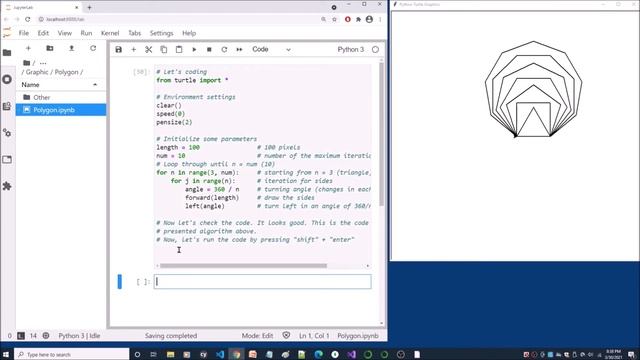
Task: Open the Tabs menu
Action: coord(134,33)
